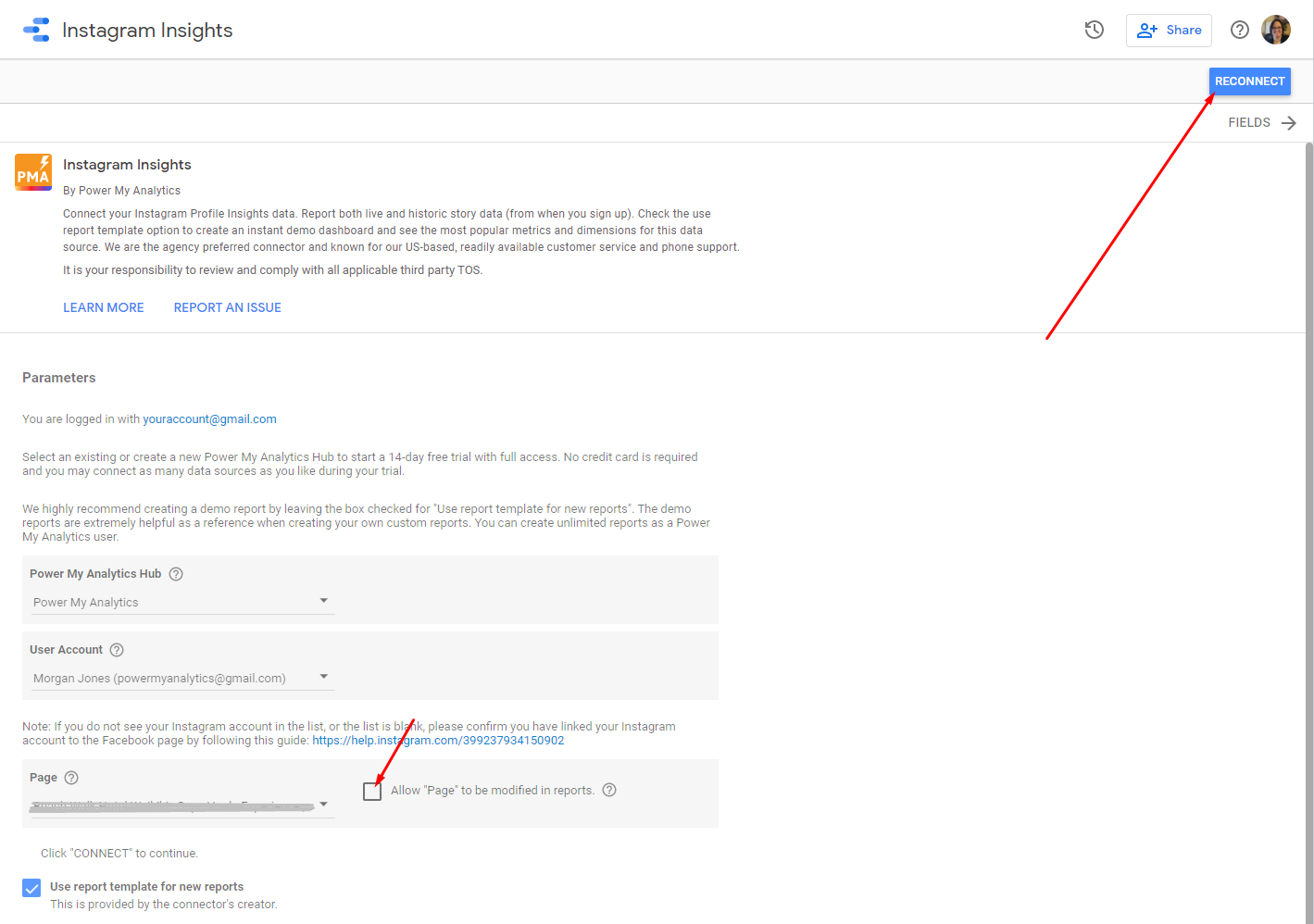1314x924 pixels.
Task: Open the User Account dropdown
Action: (x=182, y=678)
